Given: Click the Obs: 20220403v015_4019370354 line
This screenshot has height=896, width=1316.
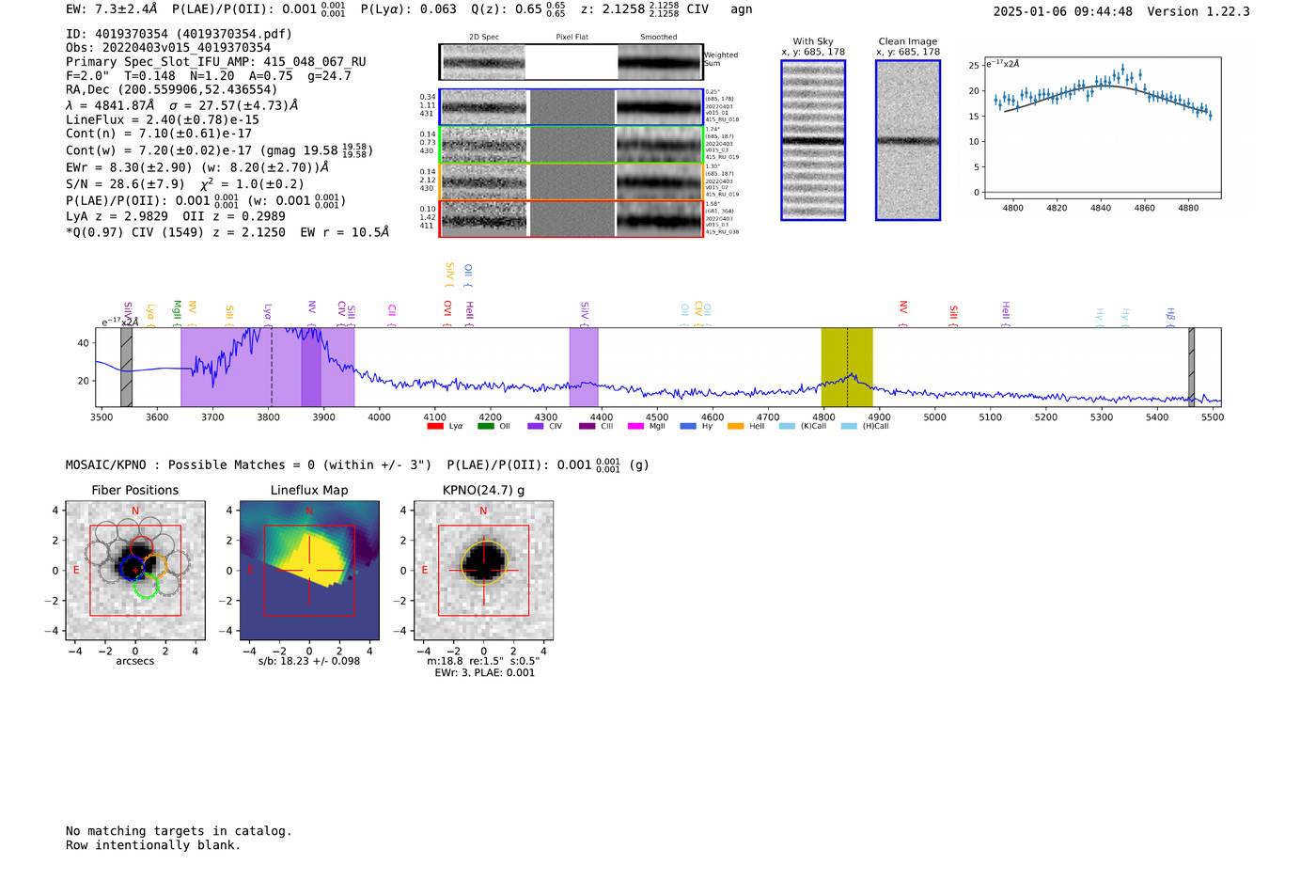Looking at the screenshot, I should [x=168, y=48].
